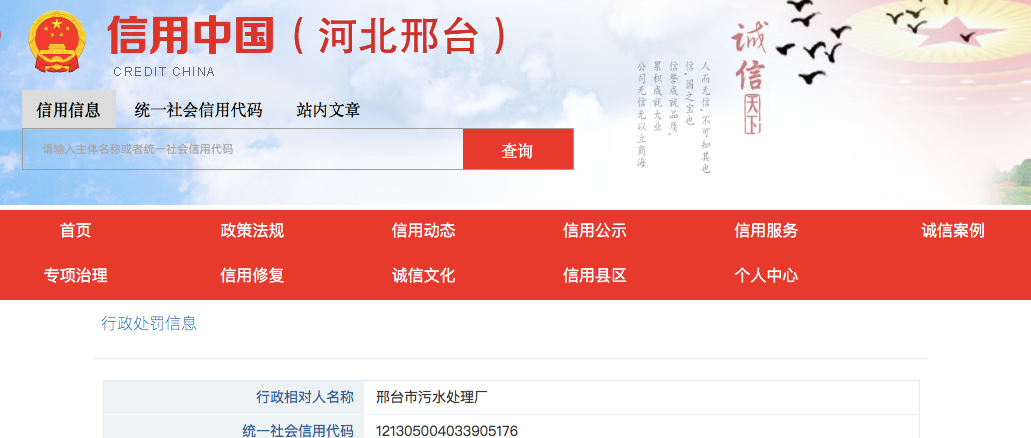The image size is (1031, 438).
Task: Go to 信用动态 in navigation
Action: point(423,231)
